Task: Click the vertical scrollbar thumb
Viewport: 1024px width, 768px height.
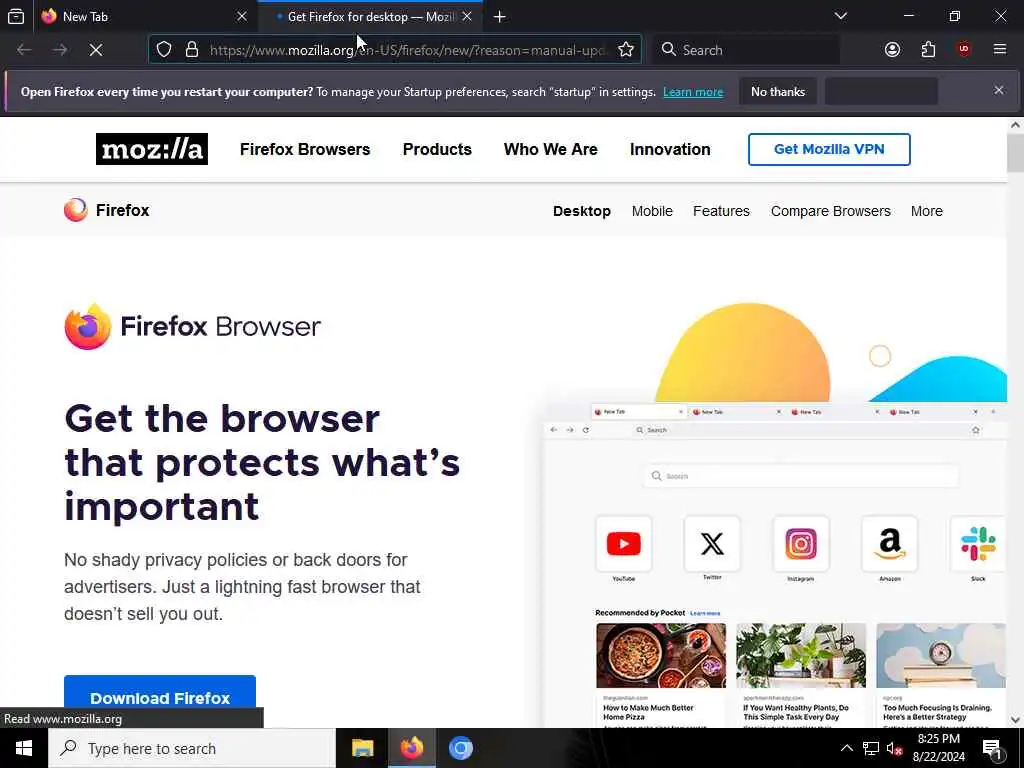Action: (x=1015, y=153)
